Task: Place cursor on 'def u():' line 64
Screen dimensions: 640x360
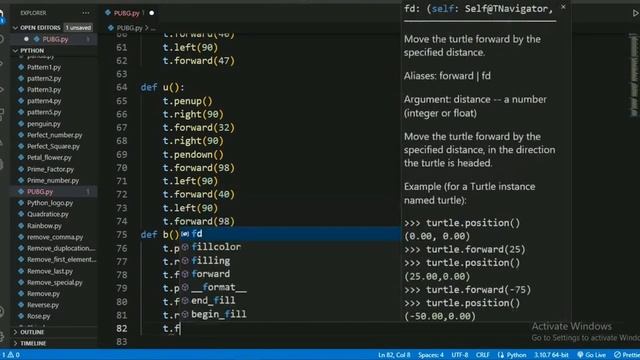Action: tap(162, 87)
